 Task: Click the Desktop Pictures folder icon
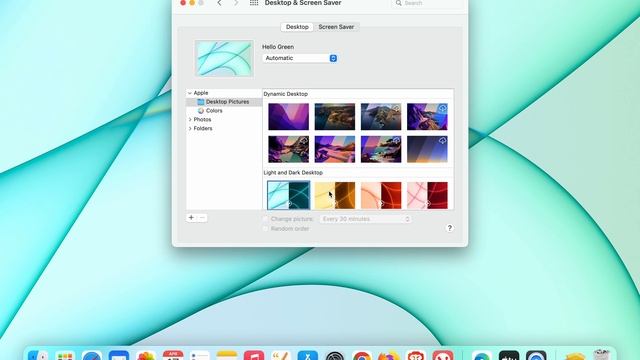click(x=200, y=102)
